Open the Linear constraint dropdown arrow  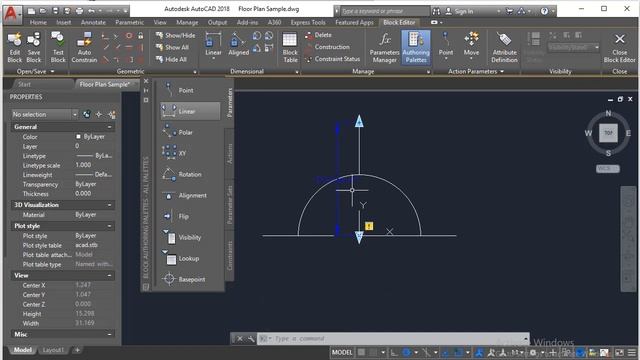tap(213, 59)
